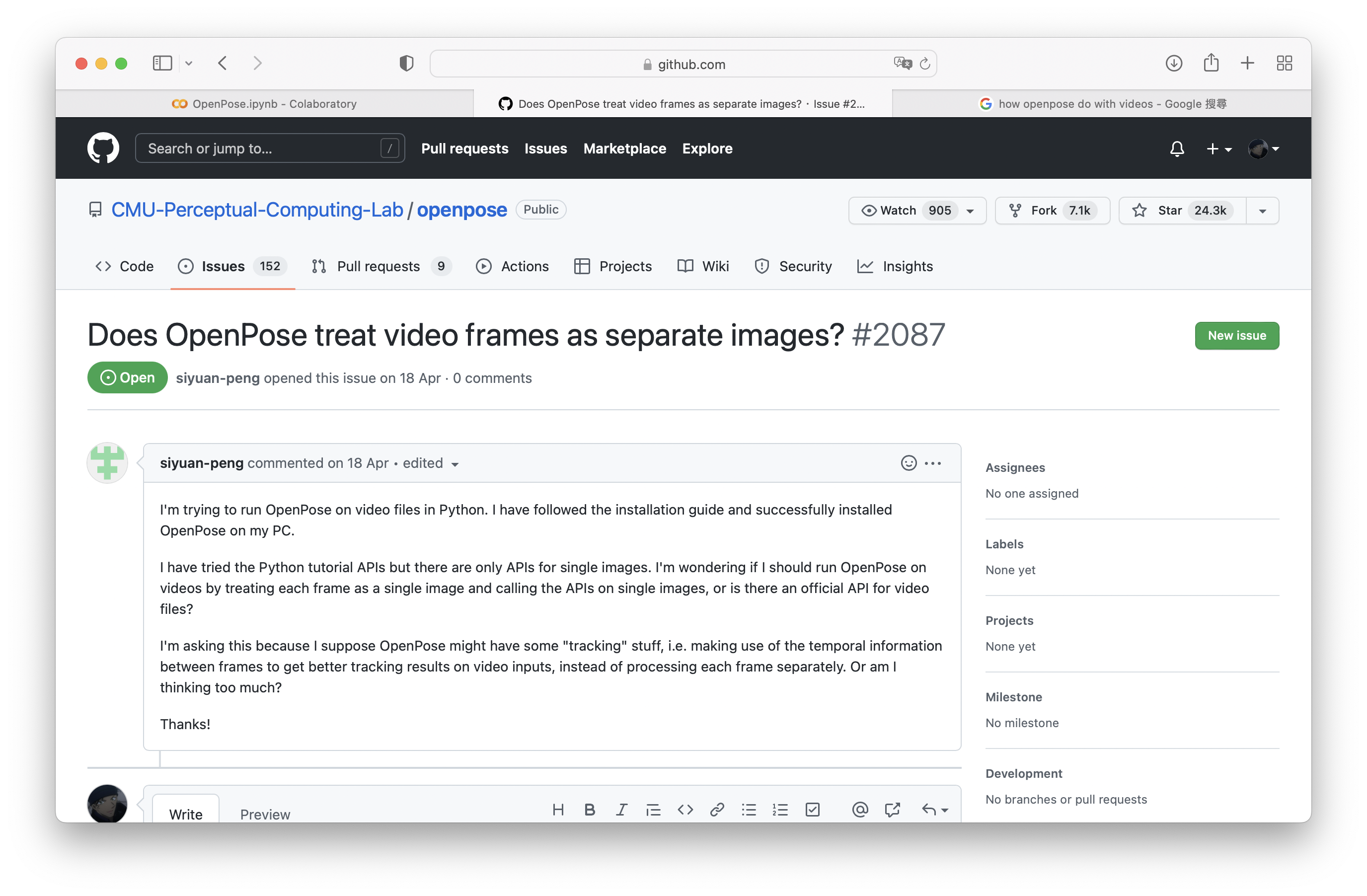The width and height of the screenshot is (1367, 896).
Task: Reference an issue or pull request
Action: (892, 810)
